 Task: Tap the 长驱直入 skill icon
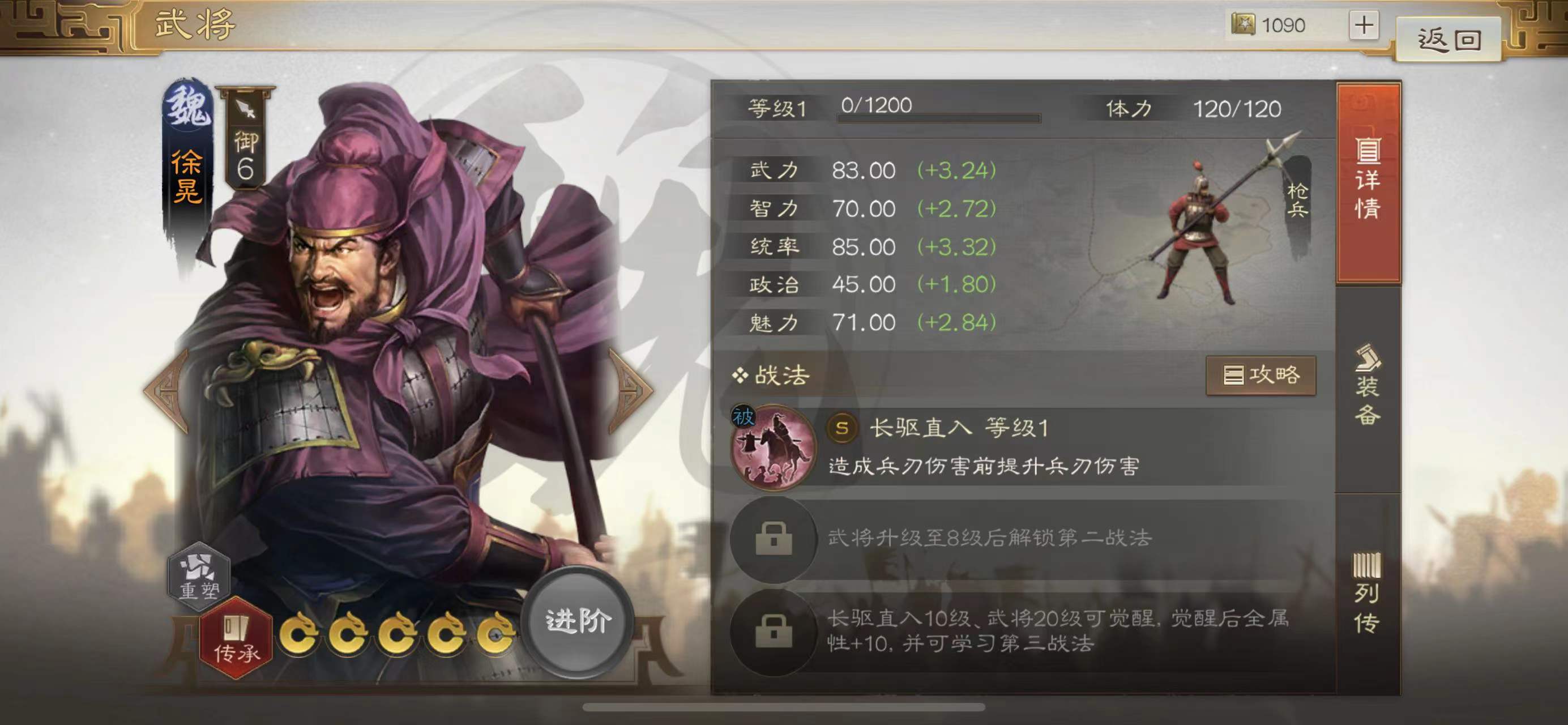pyautogui.click(x=773, y=447)
